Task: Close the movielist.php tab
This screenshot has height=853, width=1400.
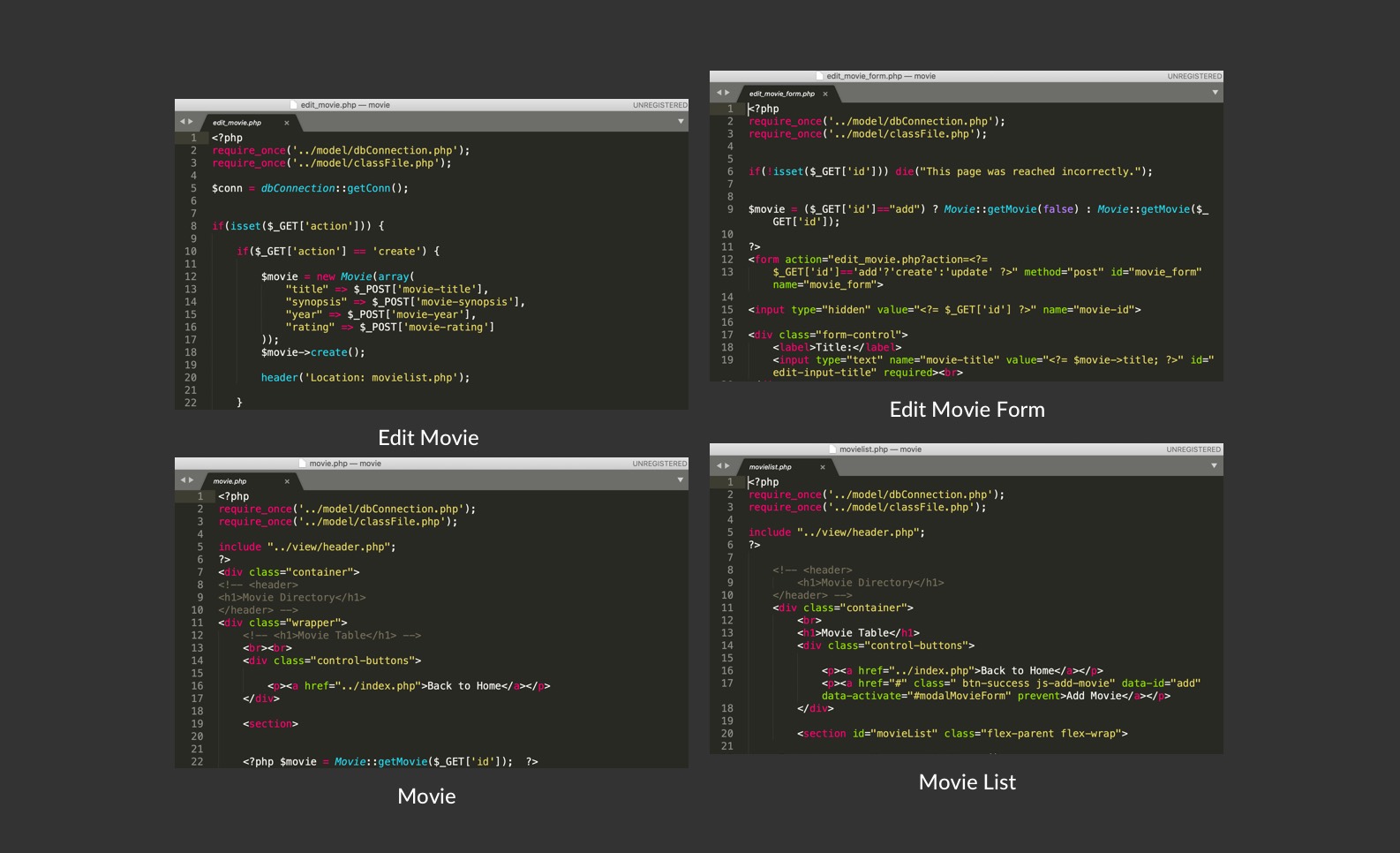Action: coord(822,467)
